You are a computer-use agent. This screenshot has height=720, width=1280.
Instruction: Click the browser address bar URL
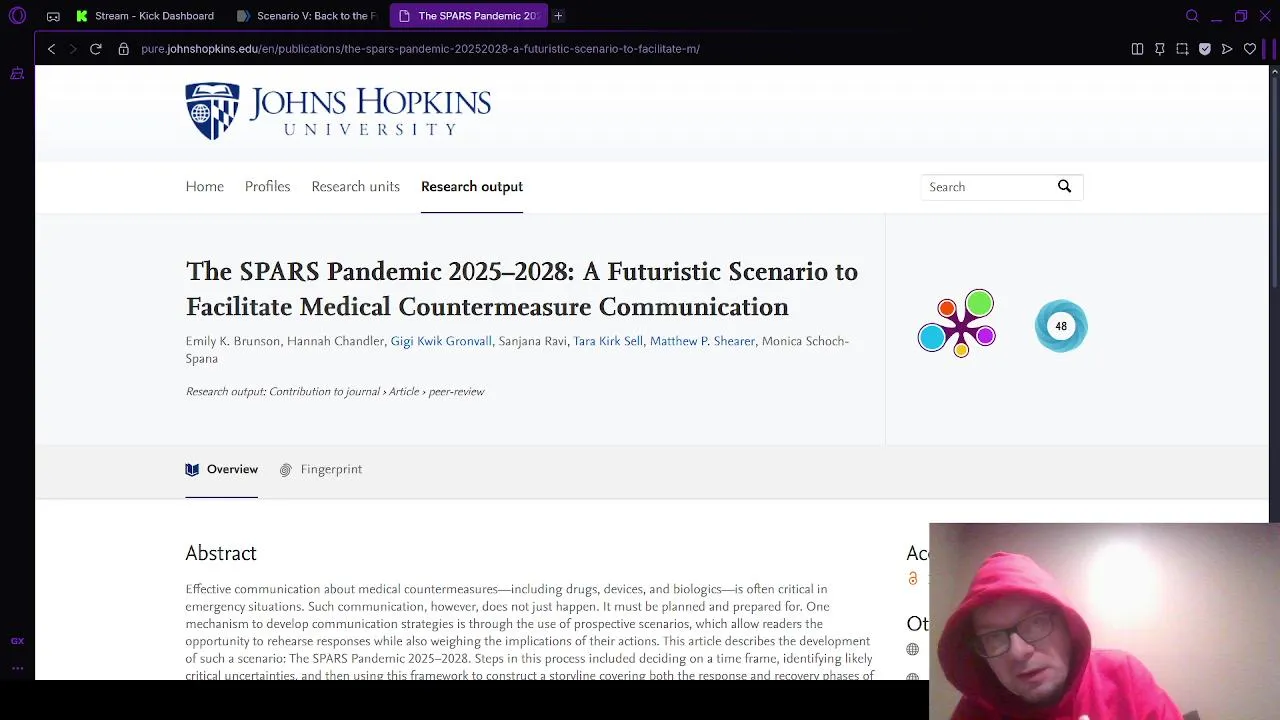coord(420,49)
